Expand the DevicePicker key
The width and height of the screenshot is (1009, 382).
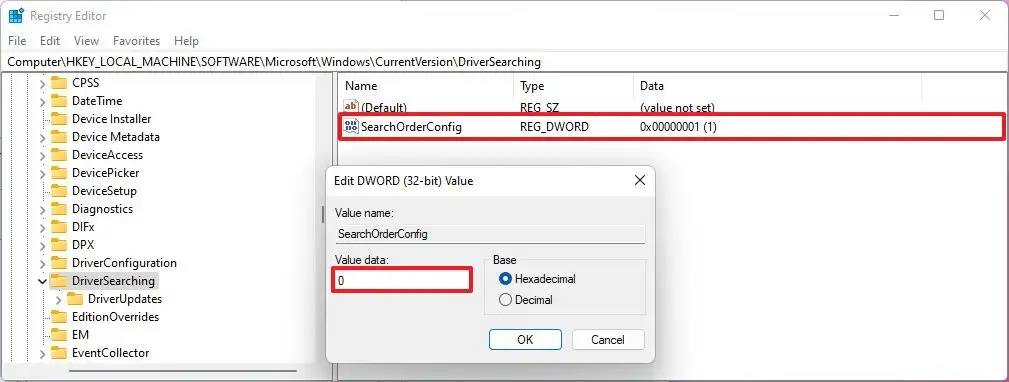(x=42, y=173)
